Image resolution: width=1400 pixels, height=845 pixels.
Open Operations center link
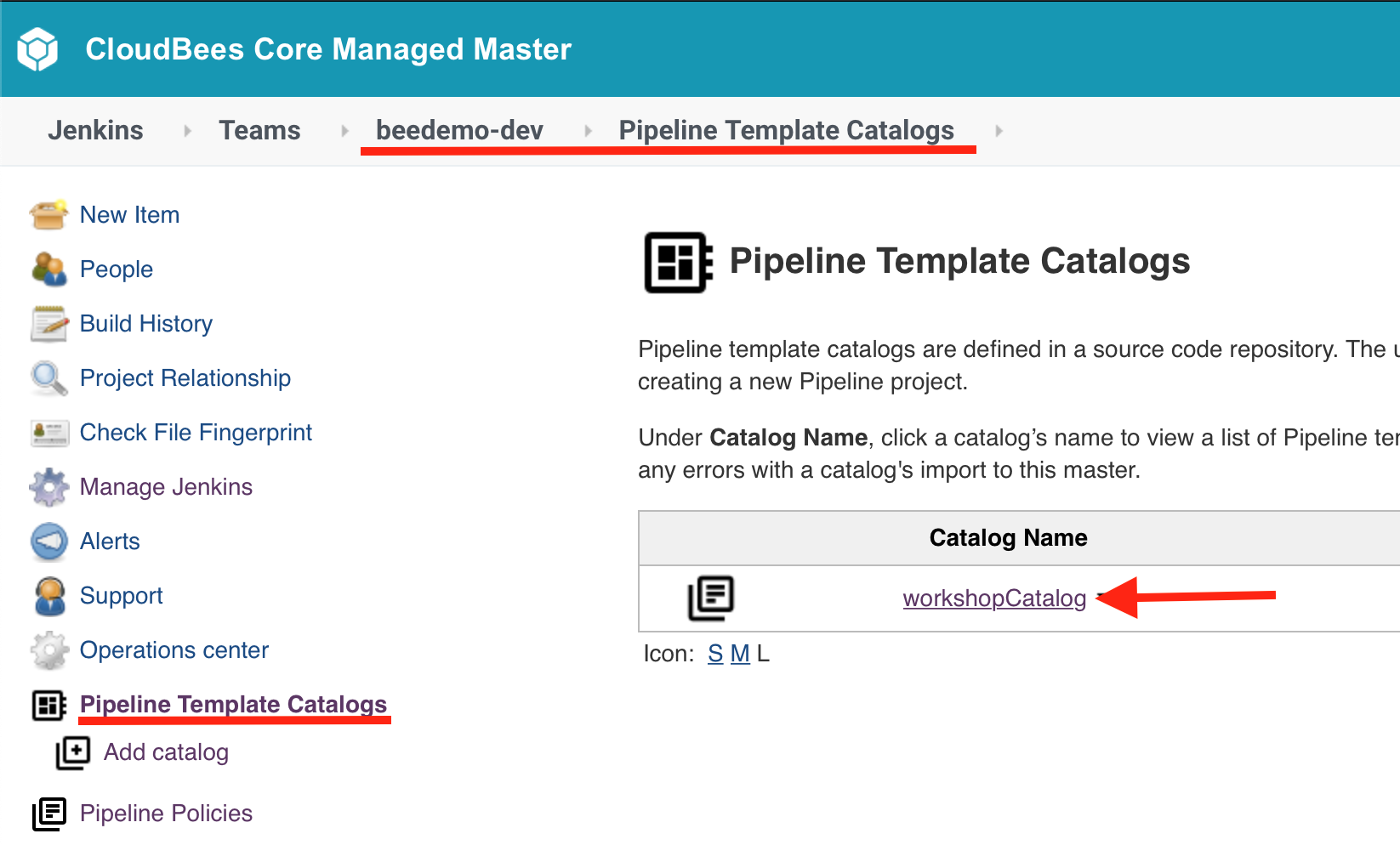point(174,650)
